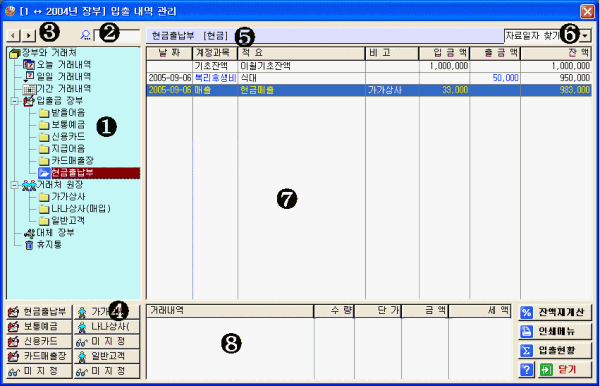600x386 pixels.
Task: Select the 현금매출 33,000 ledger row
Action: (x=369, y=90)
